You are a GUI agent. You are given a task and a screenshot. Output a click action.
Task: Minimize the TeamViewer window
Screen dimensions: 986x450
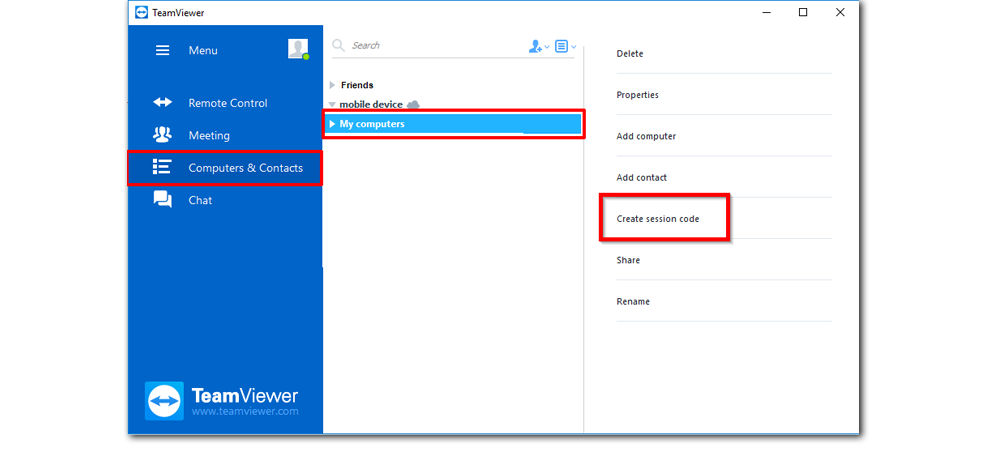[766, 13]
